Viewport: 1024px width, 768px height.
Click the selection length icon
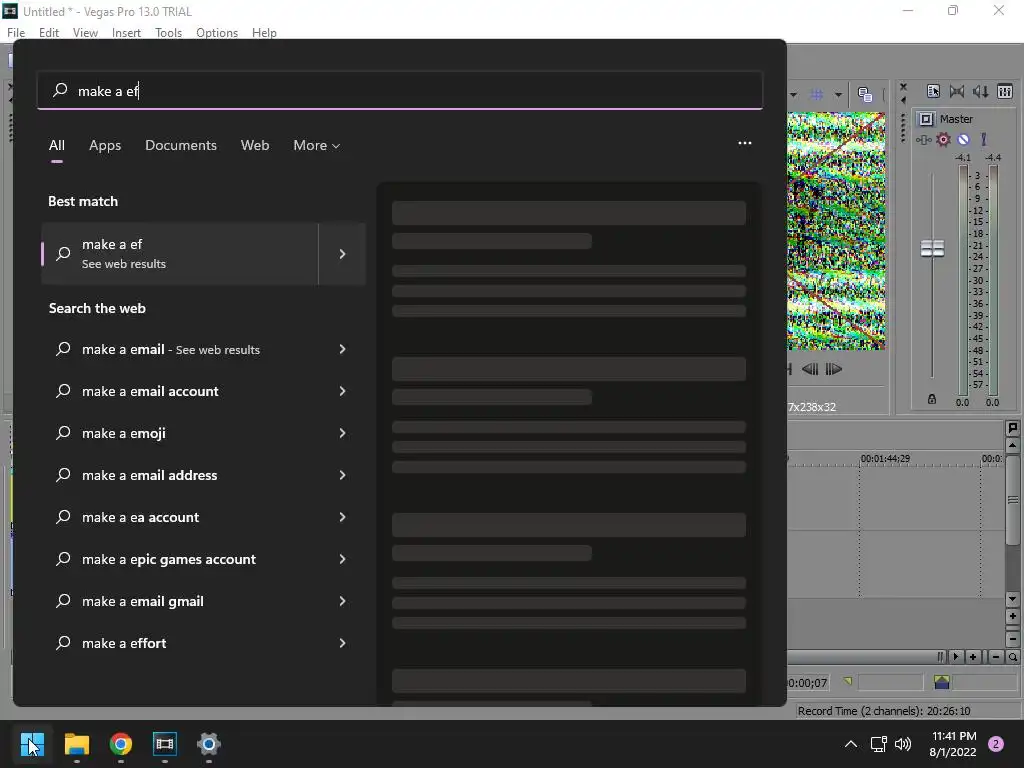click(941, 682)
